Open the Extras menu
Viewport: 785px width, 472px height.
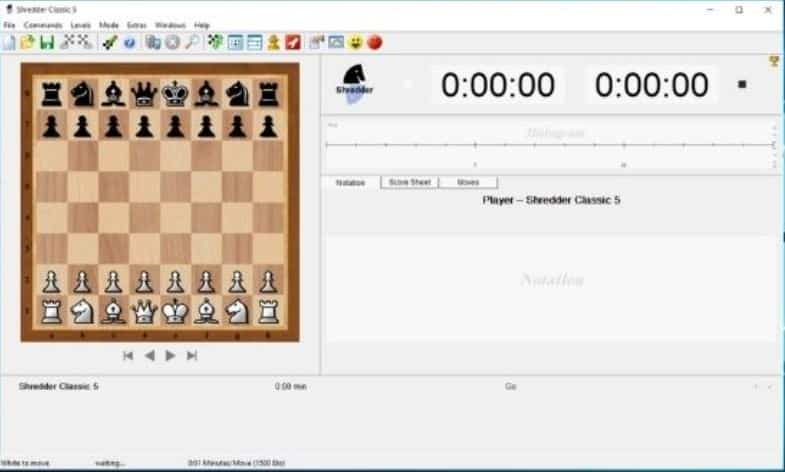tap(137, 25)
